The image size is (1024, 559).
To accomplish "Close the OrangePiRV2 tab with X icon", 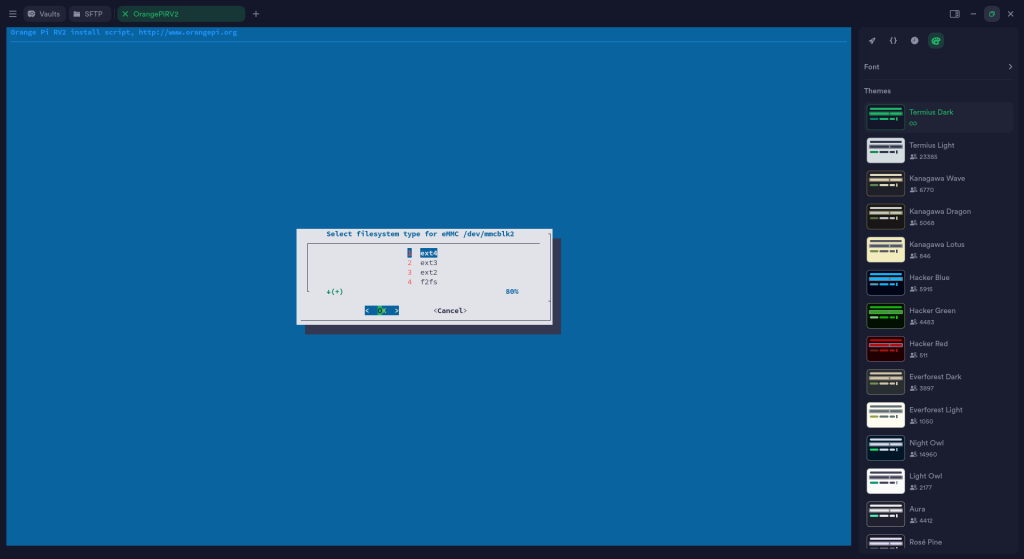I will tap(125, 14).
